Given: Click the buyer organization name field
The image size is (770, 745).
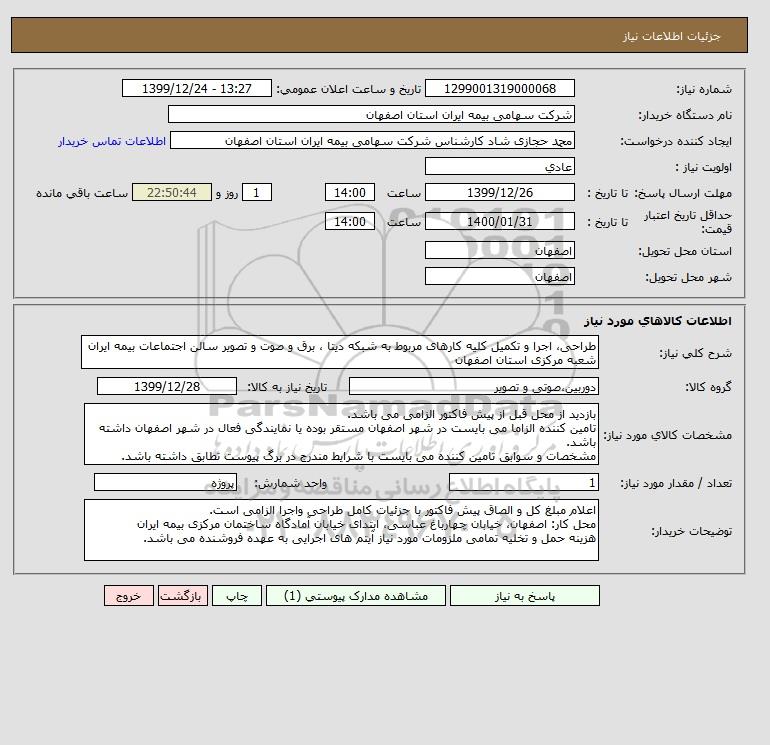Looking at the screenshot, I should click(371, 114).
